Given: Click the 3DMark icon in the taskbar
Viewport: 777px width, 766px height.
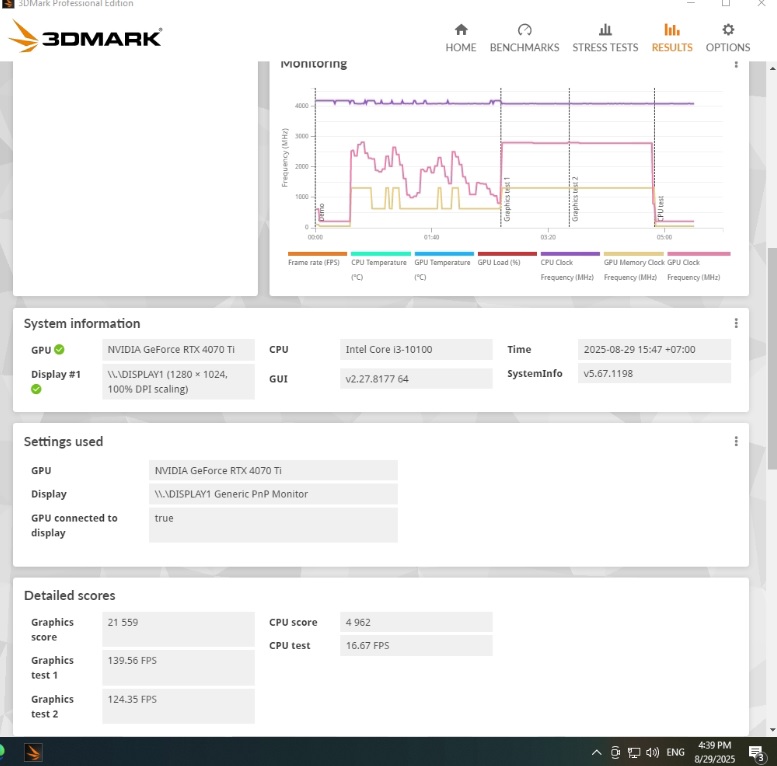Looking at the screenshot, I should pos(33,752).
